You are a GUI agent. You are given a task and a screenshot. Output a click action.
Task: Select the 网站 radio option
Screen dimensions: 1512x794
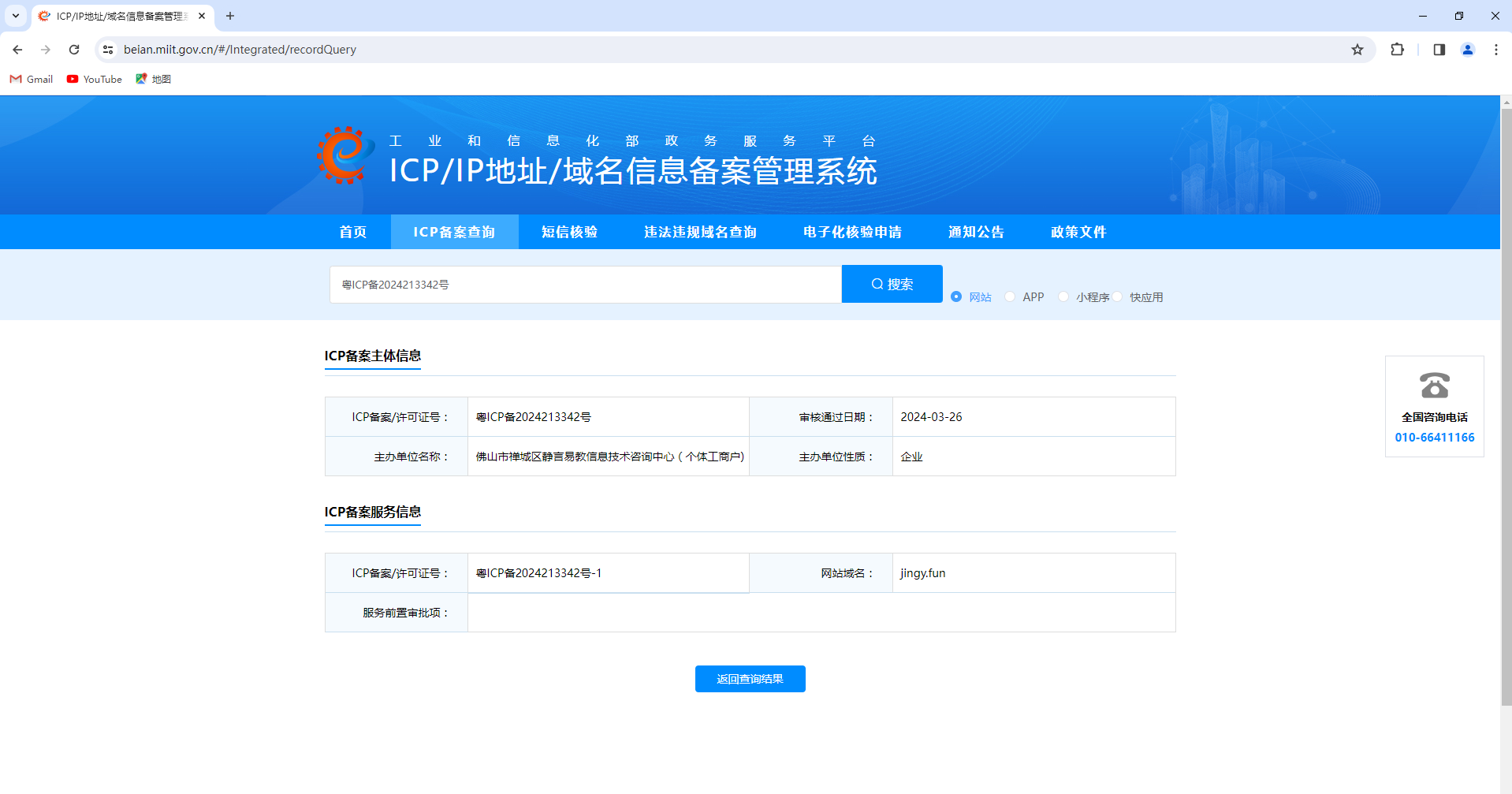(x=956, y=296)
